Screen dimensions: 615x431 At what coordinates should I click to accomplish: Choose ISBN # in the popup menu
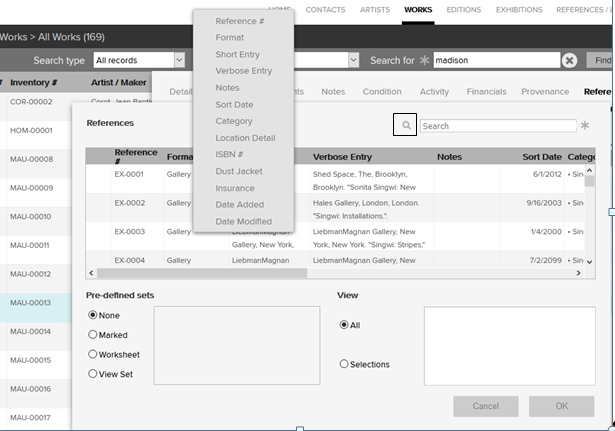(229, 155)
